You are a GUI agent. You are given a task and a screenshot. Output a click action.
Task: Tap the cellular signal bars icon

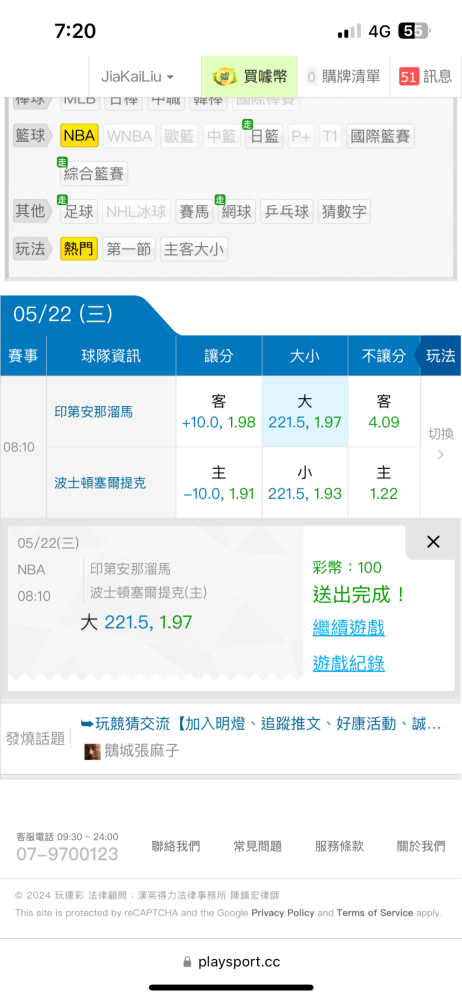[x=349, y=31]
